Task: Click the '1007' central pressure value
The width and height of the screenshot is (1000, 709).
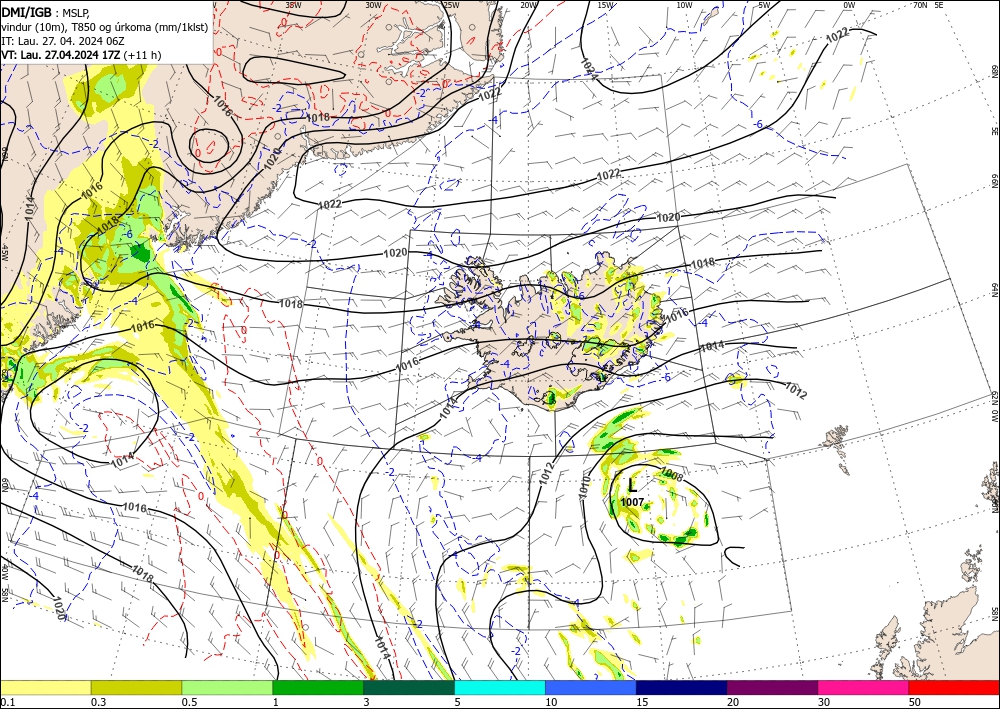Action: 632,502
